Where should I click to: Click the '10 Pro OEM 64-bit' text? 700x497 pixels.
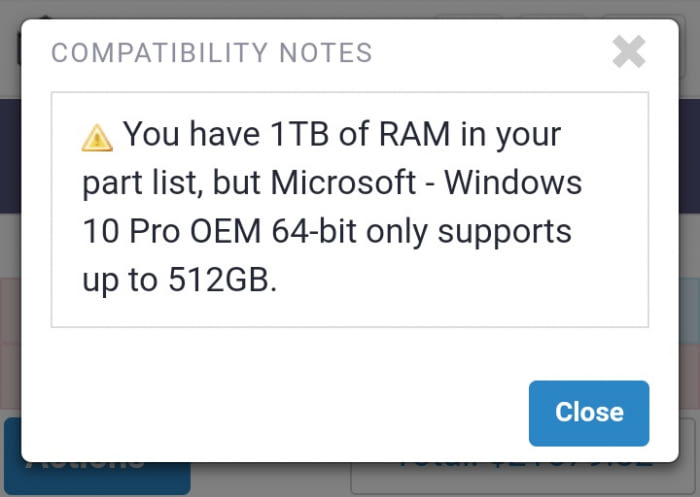coord(220,231)
